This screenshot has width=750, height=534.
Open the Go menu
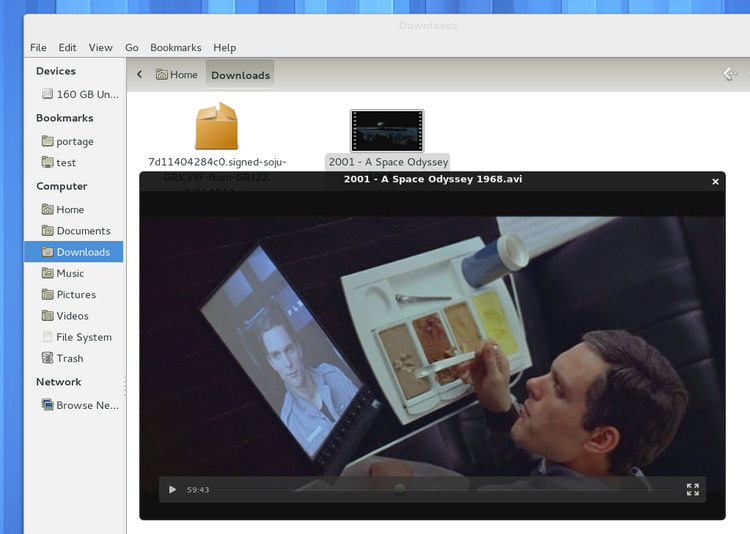click(132, 47)
